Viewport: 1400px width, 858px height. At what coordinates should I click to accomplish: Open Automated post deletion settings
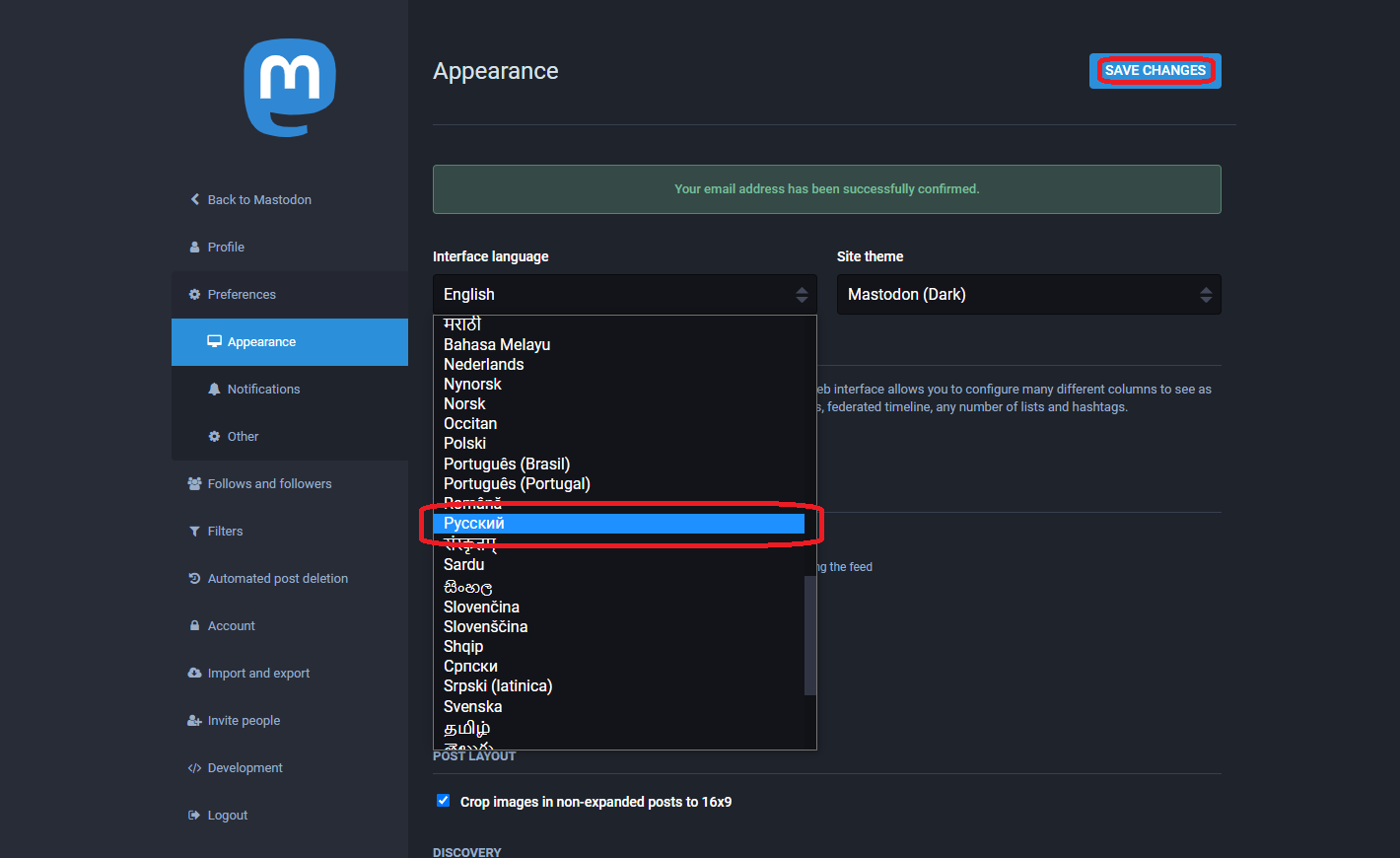coord(277,579)
